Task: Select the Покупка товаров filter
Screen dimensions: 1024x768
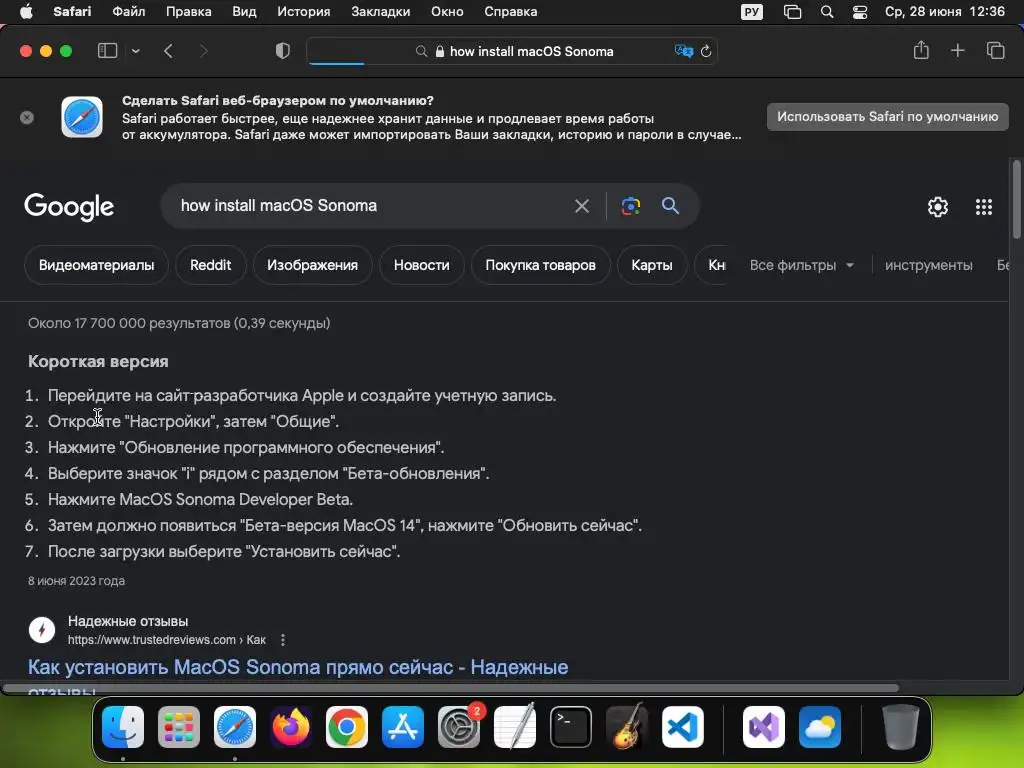Action: click(540, 265)
